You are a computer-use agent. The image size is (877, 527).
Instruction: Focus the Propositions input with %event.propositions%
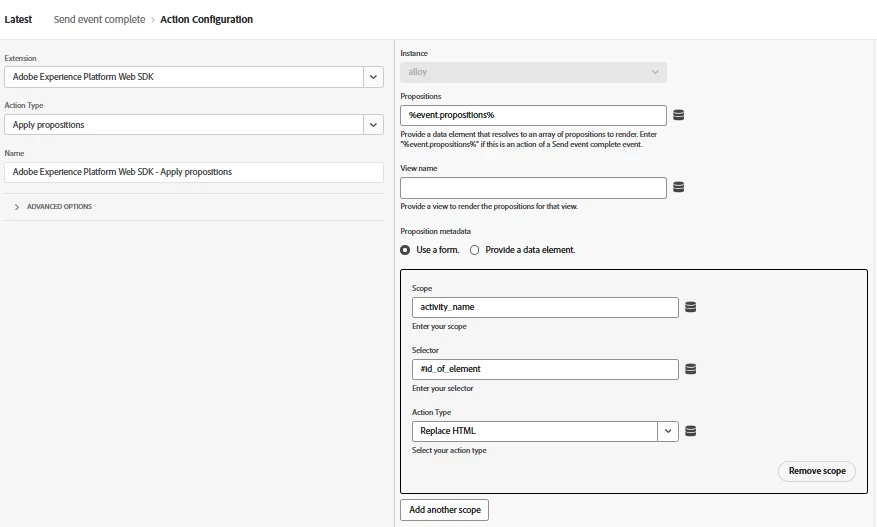[533, 115]
